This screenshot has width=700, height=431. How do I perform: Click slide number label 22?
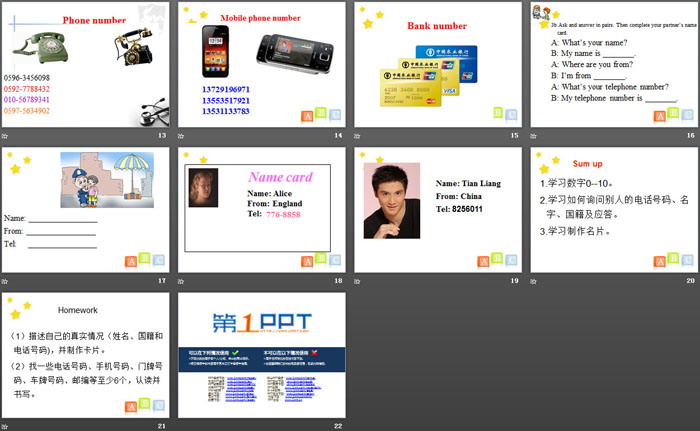click(338, 426)
